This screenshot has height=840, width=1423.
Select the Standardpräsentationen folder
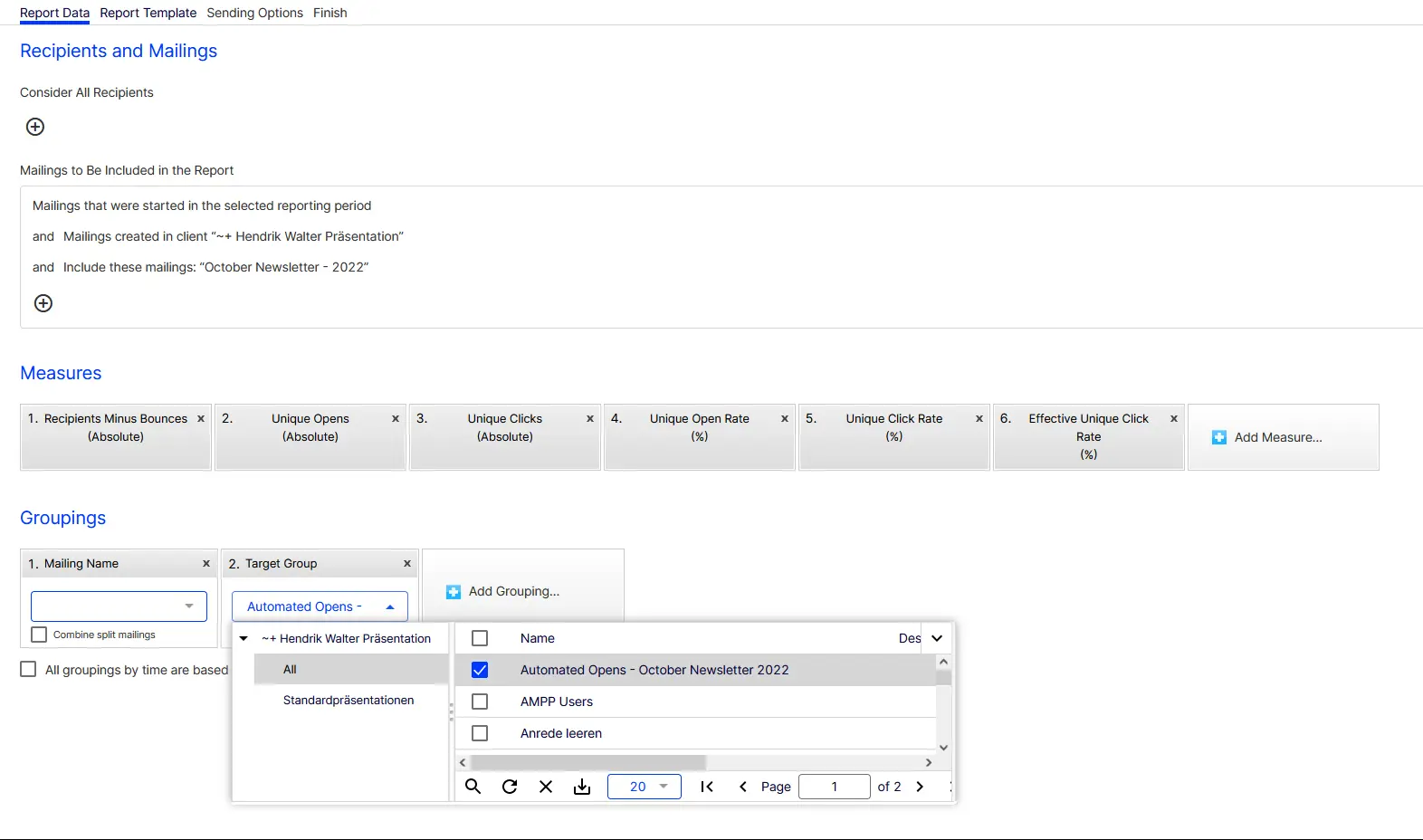tap(349, 700)
